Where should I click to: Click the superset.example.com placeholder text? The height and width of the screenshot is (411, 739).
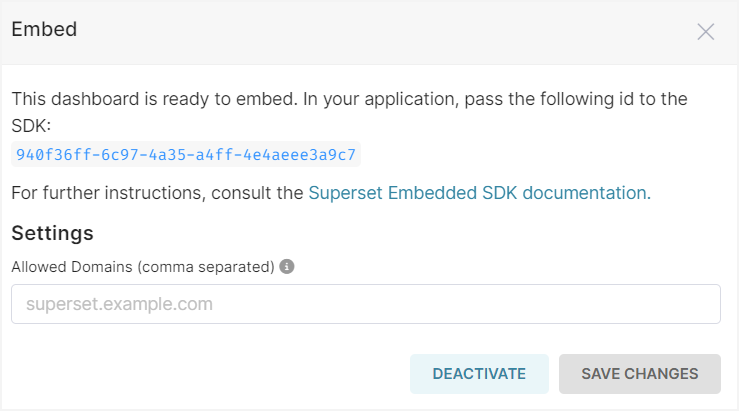coord(119,304)
